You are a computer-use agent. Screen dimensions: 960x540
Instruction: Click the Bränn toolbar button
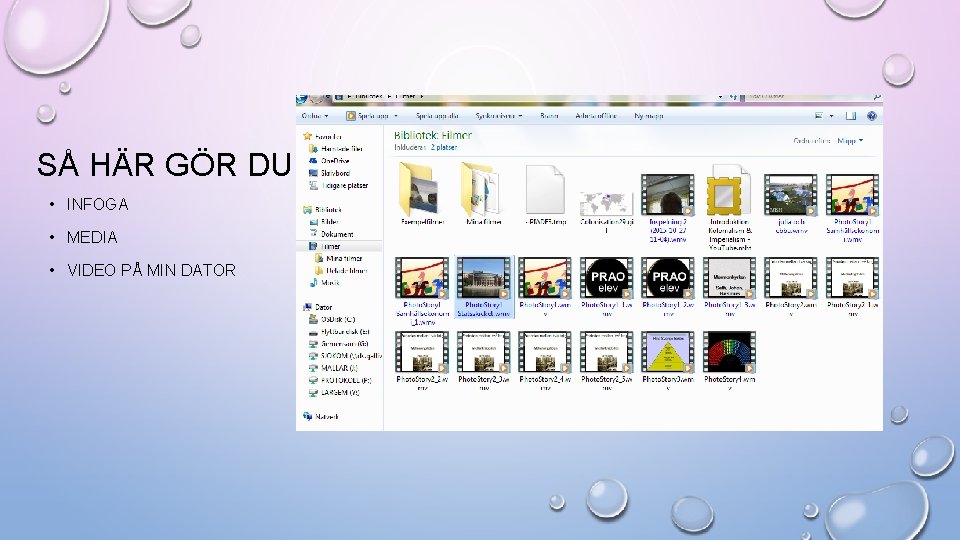(x=549, y=116)
